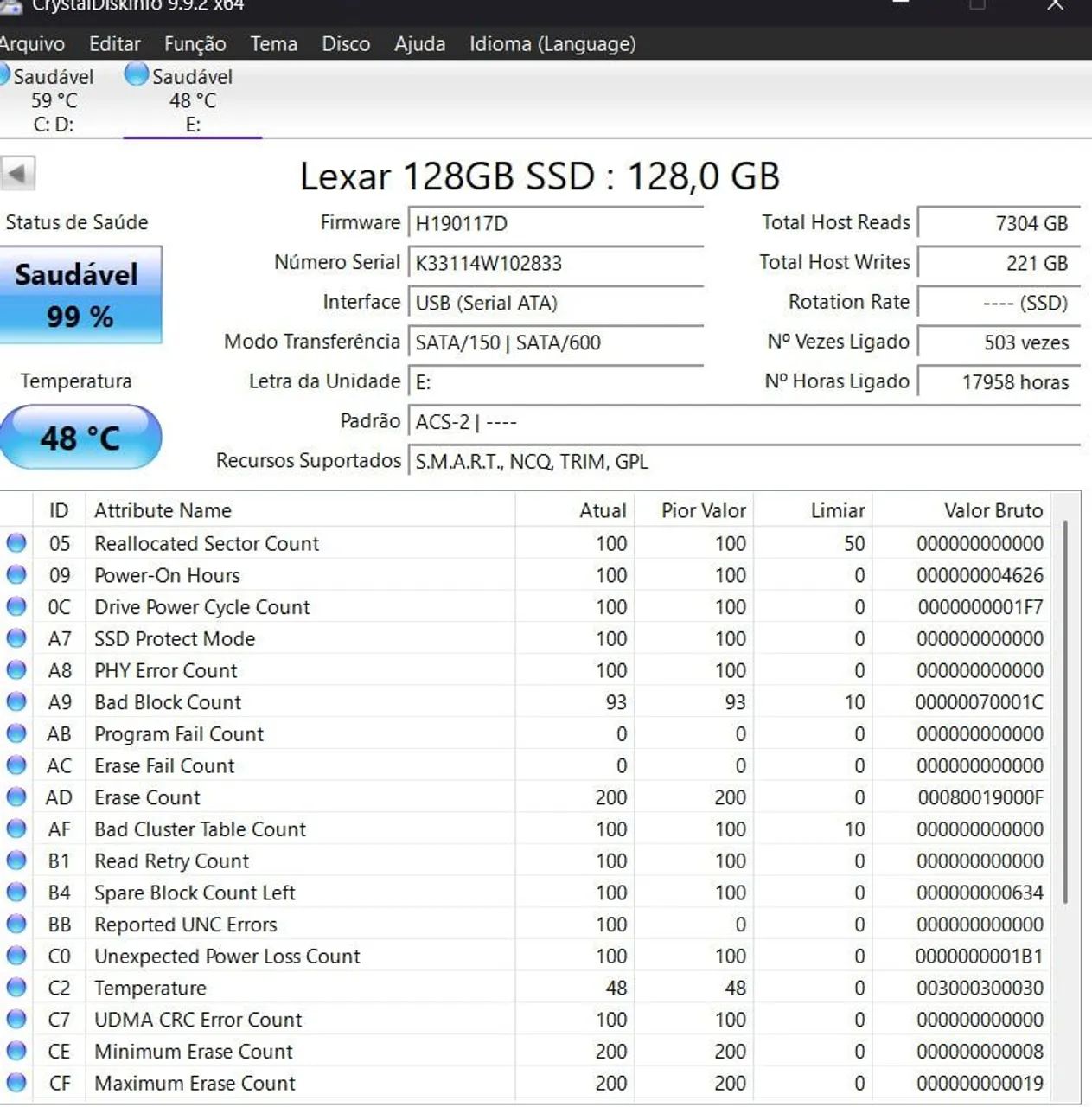The width and height of the screenshot is (1092, 1107).
Task: Click the status icon for Drive Power Cycle Count
Action: [16, 606]
